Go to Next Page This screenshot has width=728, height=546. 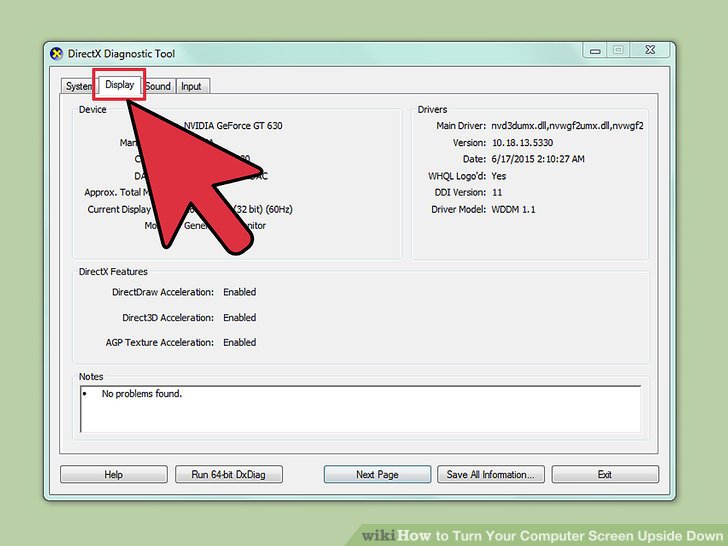tap(377, 474)
